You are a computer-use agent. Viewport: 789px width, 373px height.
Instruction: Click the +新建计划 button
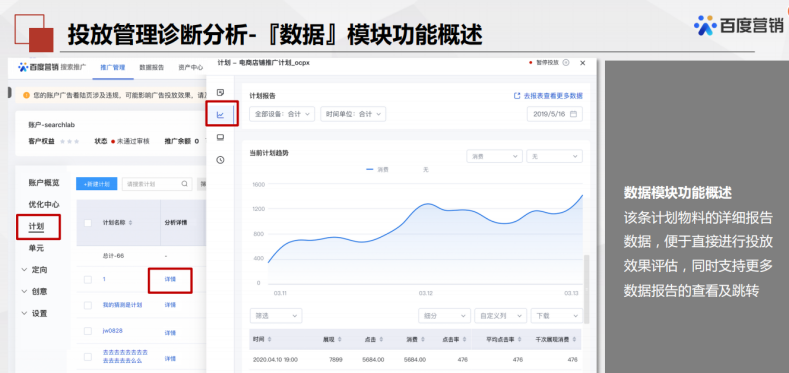pyautogui.click(x=97, y=184)
